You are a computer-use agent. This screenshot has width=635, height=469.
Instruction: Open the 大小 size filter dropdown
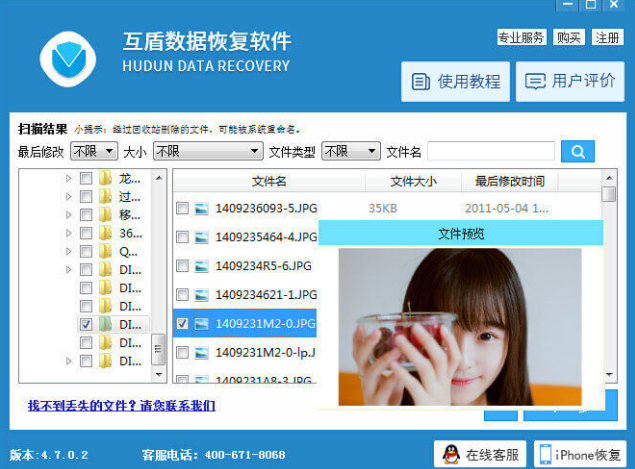pos(207,151)
